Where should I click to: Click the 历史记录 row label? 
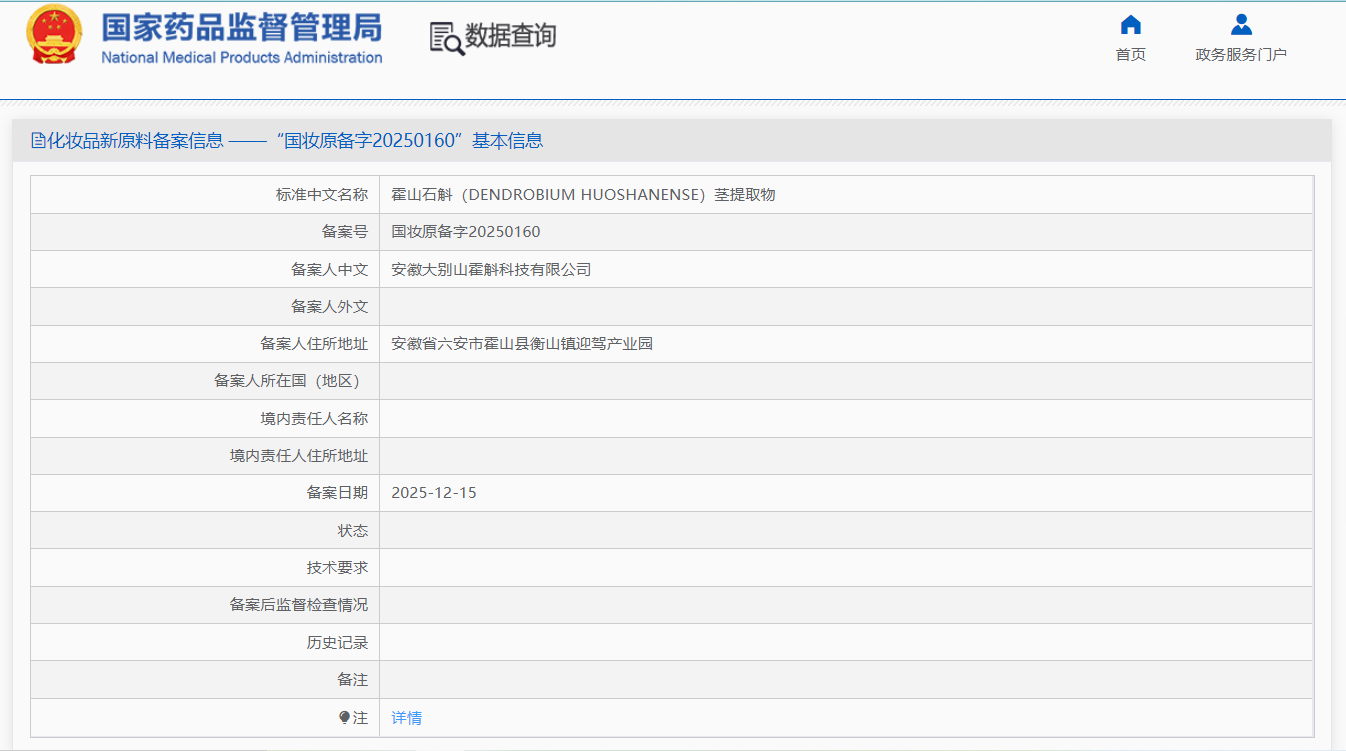point(337,643)
